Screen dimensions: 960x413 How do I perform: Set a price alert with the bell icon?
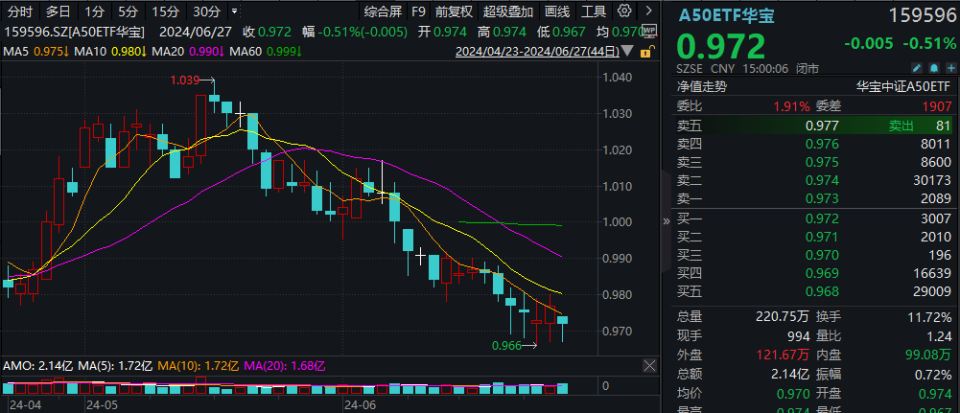tap(934, 68)
